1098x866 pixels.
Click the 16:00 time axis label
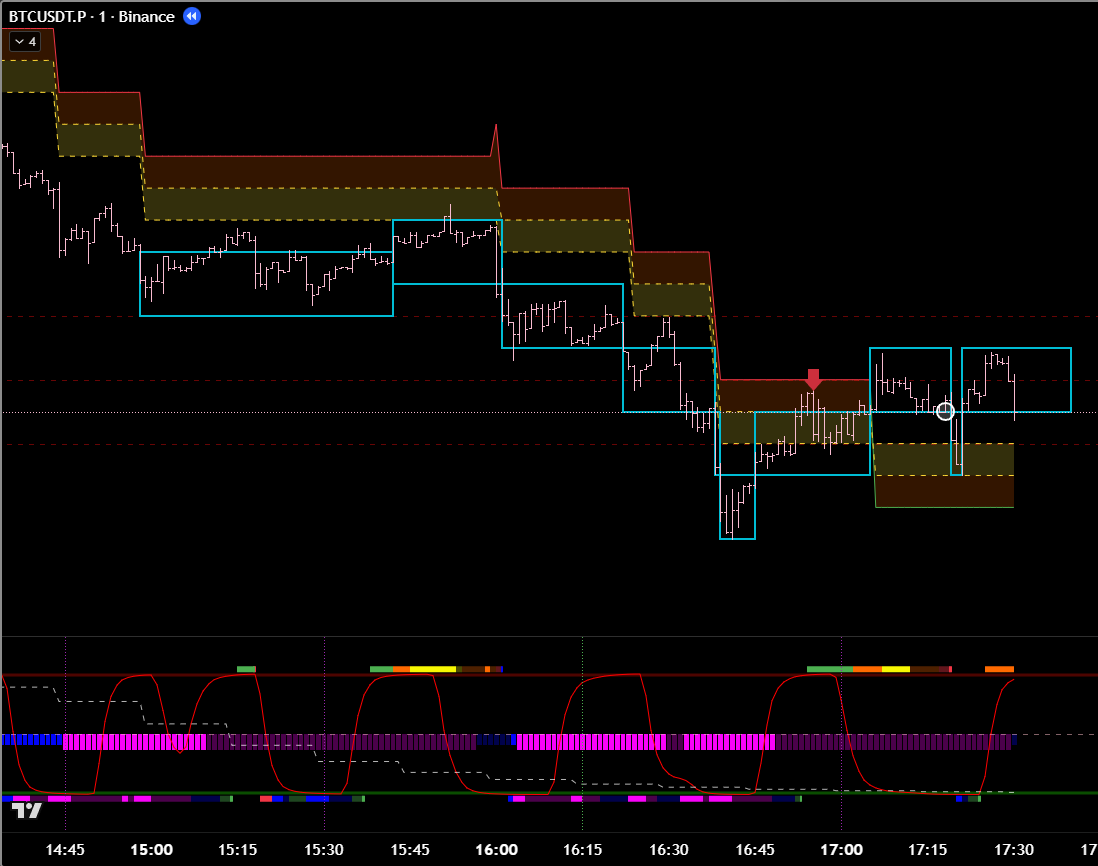tap(496, 850)
